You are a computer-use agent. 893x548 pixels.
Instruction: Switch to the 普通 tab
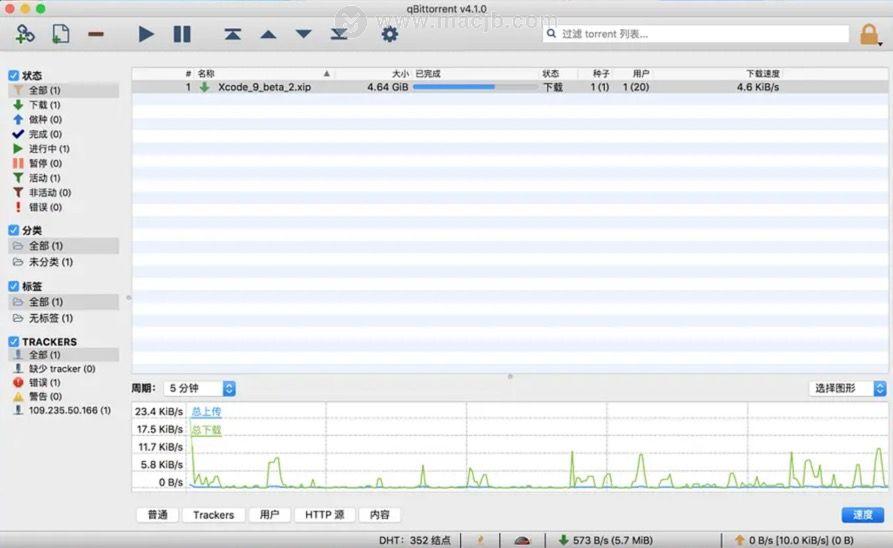(x=158, y=515)
